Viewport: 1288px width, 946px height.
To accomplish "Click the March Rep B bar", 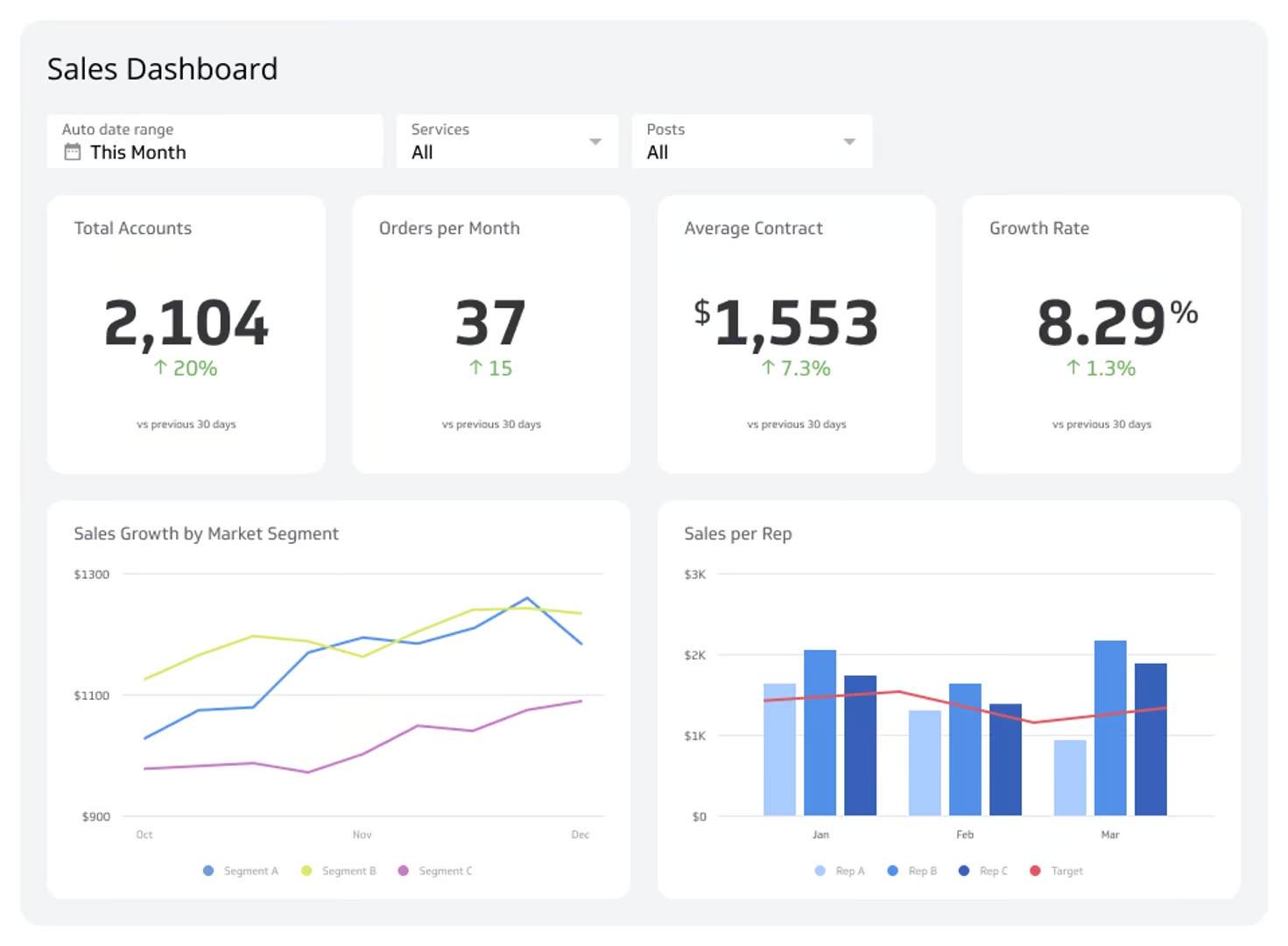I will pyautogui.click(x=1110, y=727).
